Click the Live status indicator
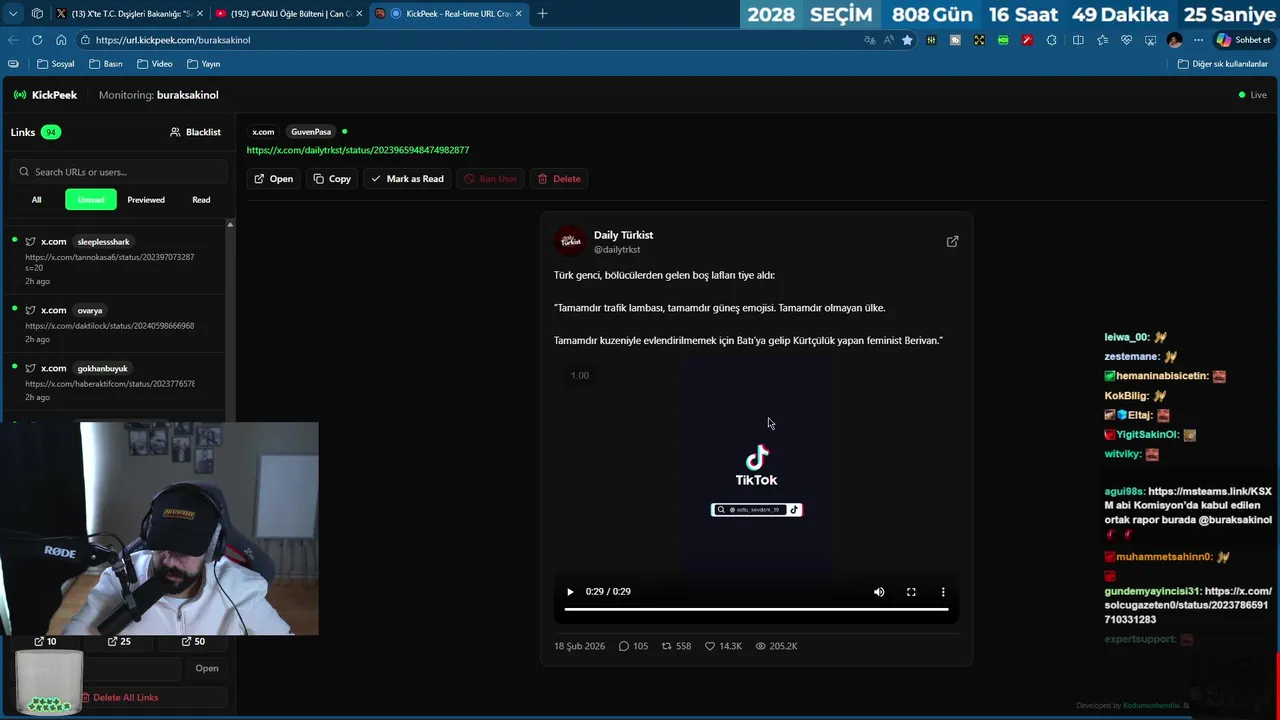This screenshot has height=720, width=1280. [1252, 95]
